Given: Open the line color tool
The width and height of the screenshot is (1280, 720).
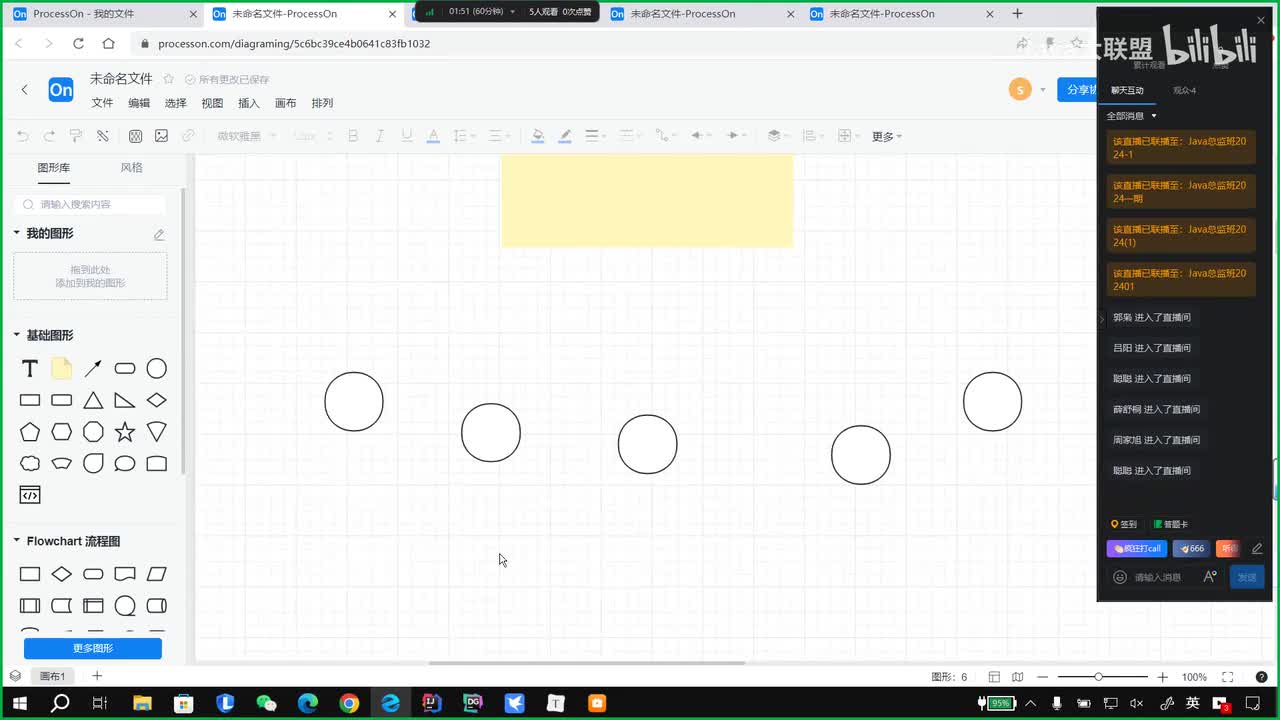Looking at the screenshot, I should [565, 136].
